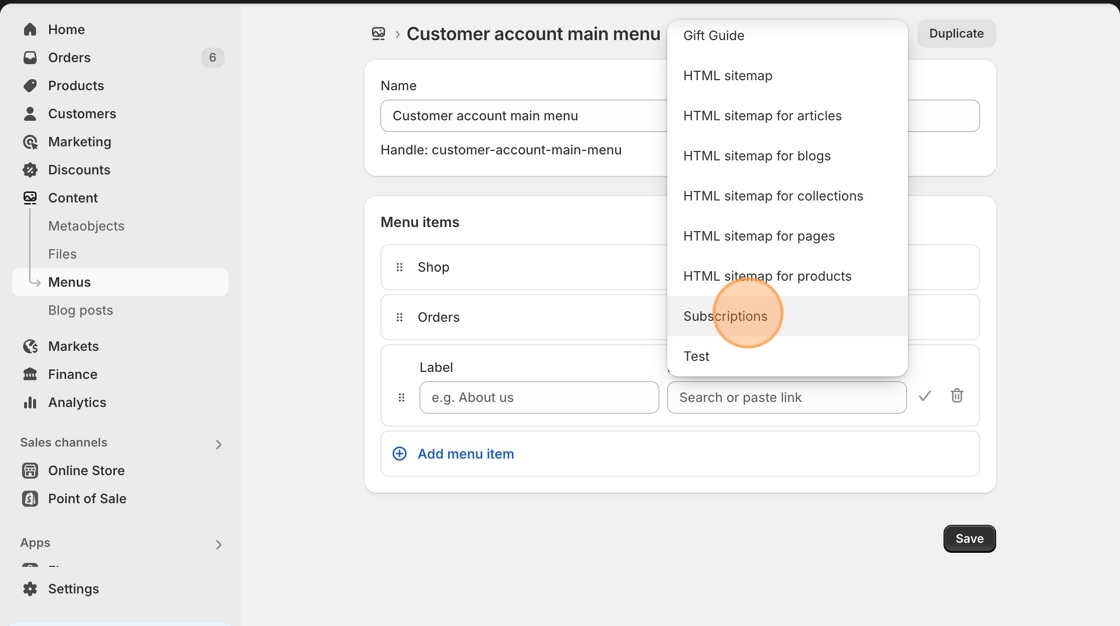Click the Search or paste link field
This screenshot has height=626, width=1120.
(786, 397)
